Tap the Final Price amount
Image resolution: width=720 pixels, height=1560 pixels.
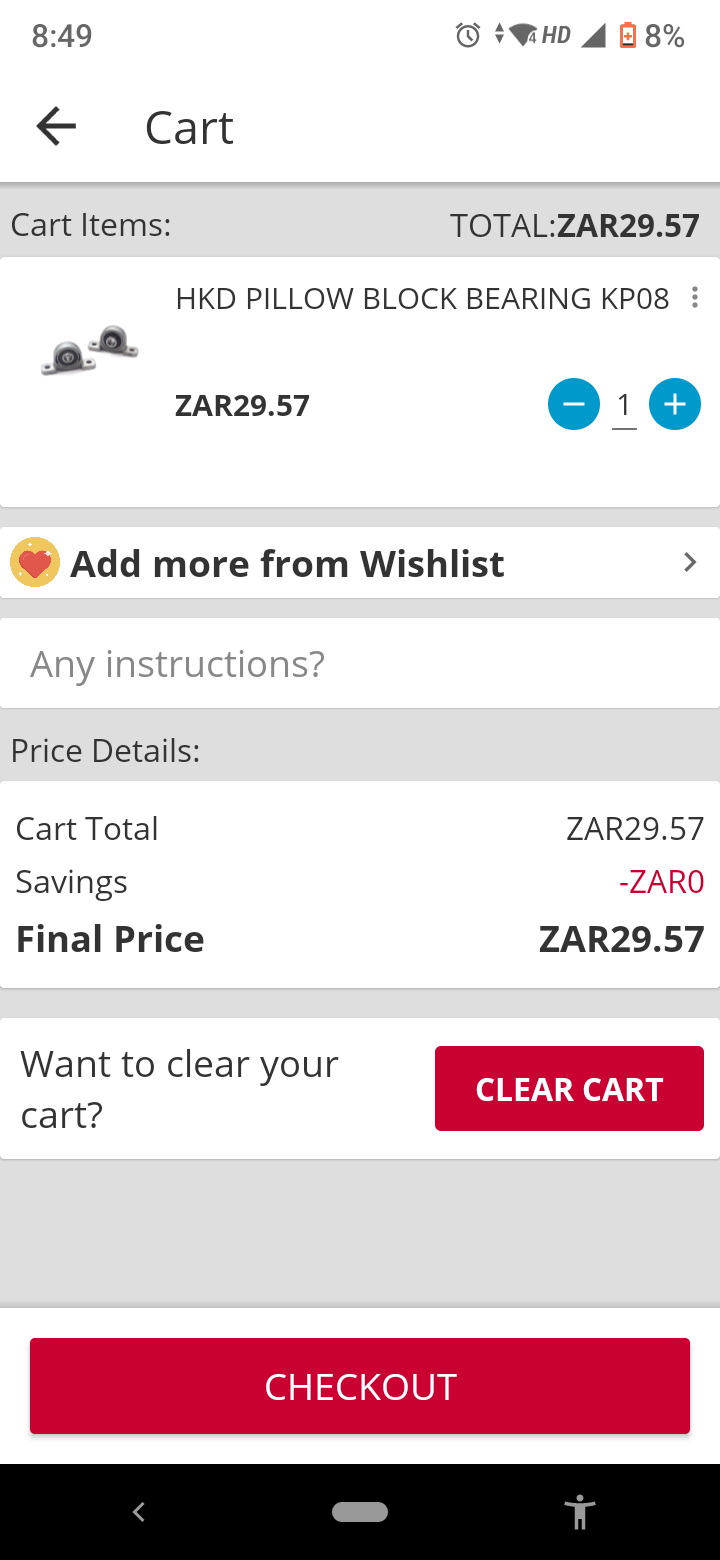click(622, 939)
